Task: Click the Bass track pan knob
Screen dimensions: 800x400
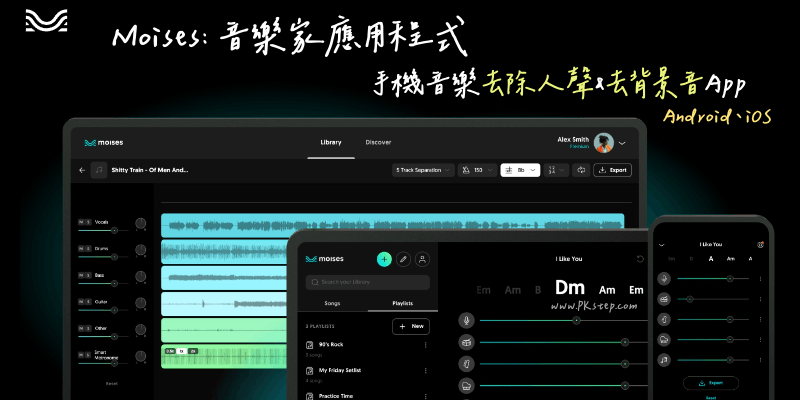Action: (140, 277)
